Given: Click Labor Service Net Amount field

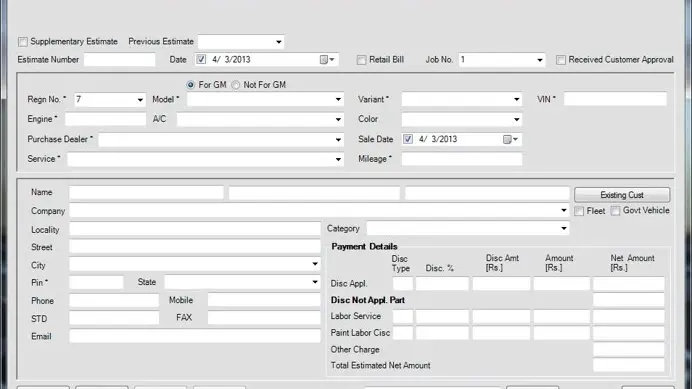Looking at the screenshot, I should pyautogui.click(x=628, y=316).
